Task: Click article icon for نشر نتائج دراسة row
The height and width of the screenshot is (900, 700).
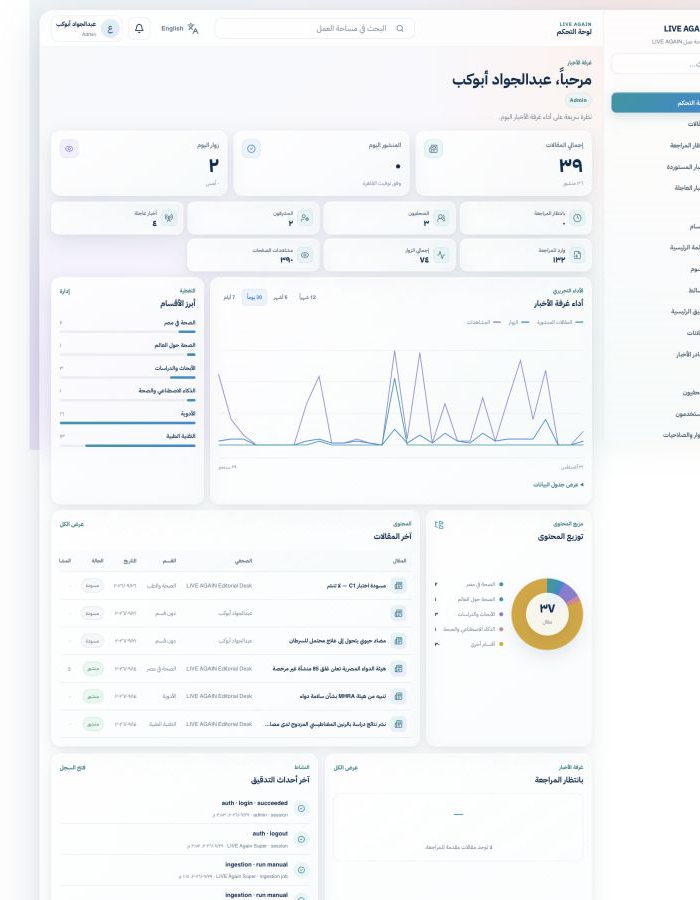Action: point(398,724)
